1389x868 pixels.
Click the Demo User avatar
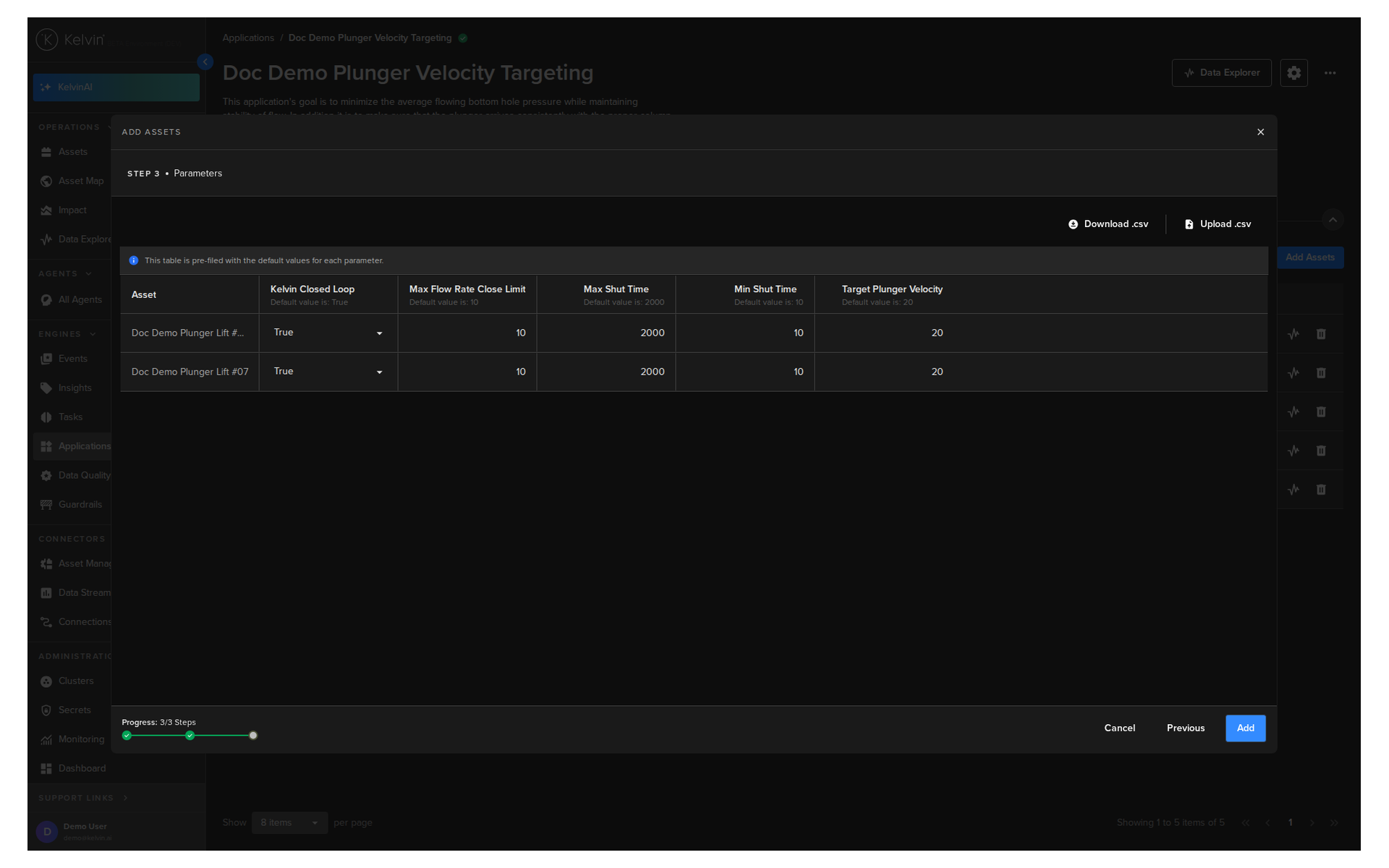coord(47,832)
